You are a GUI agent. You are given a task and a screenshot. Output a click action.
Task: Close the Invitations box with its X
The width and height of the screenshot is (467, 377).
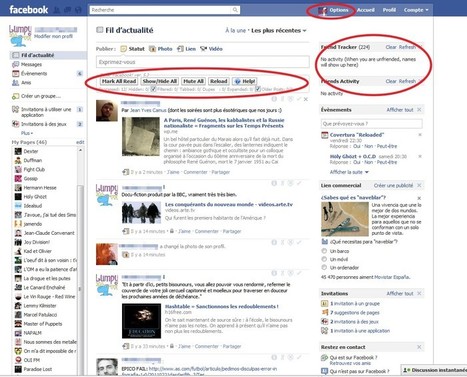coord(419,293)
